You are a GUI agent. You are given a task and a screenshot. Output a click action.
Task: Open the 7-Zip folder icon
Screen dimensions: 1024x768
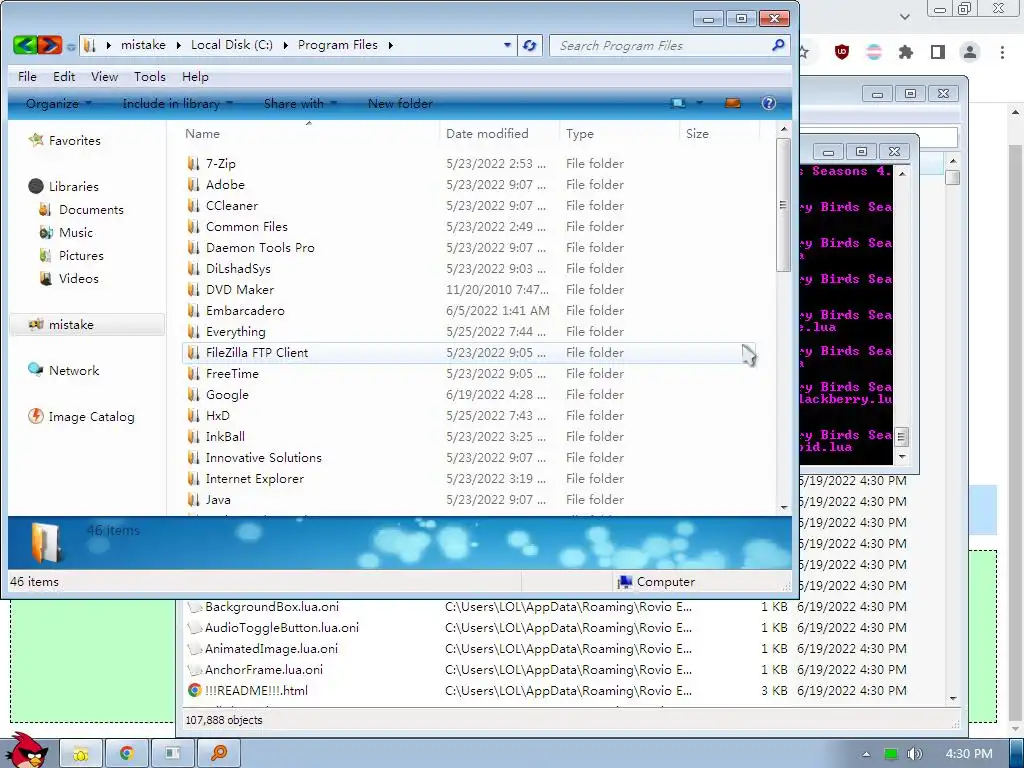pyautogui.click(x=193, y=163)
